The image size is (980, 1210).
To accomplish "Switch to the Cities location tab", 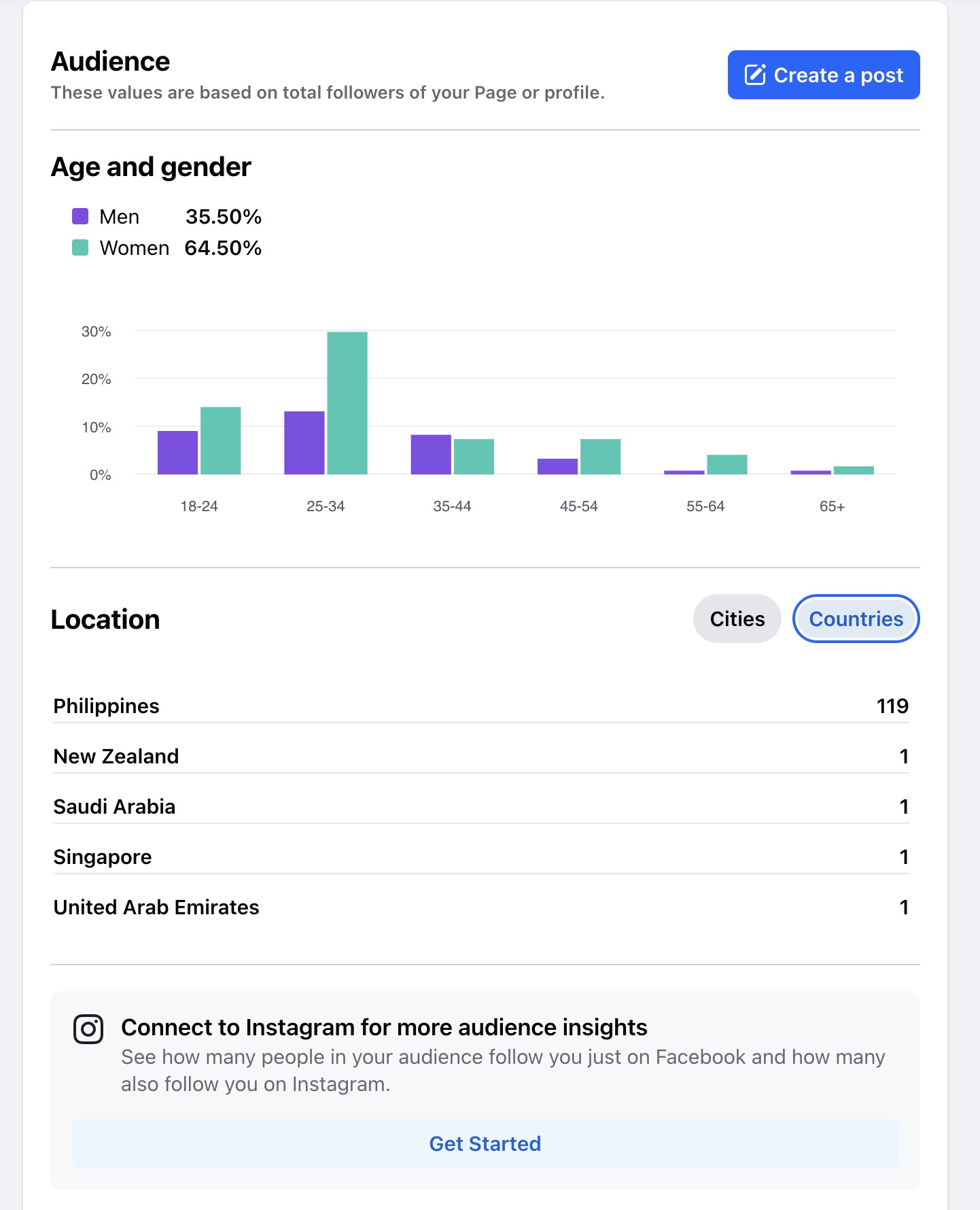I will coord(737,619).
